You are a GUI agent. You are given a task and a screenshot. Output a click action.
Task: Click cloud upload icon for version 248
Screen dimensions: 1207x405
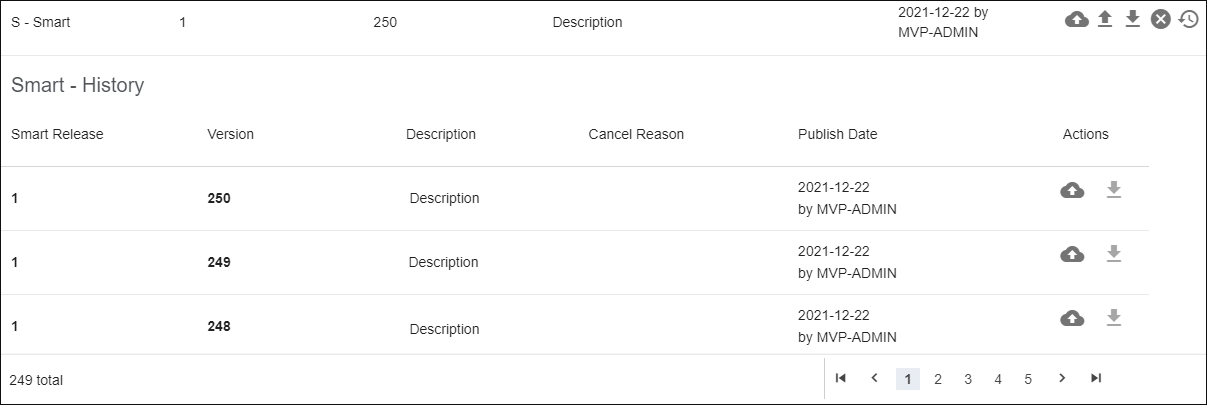point(1072,318)
